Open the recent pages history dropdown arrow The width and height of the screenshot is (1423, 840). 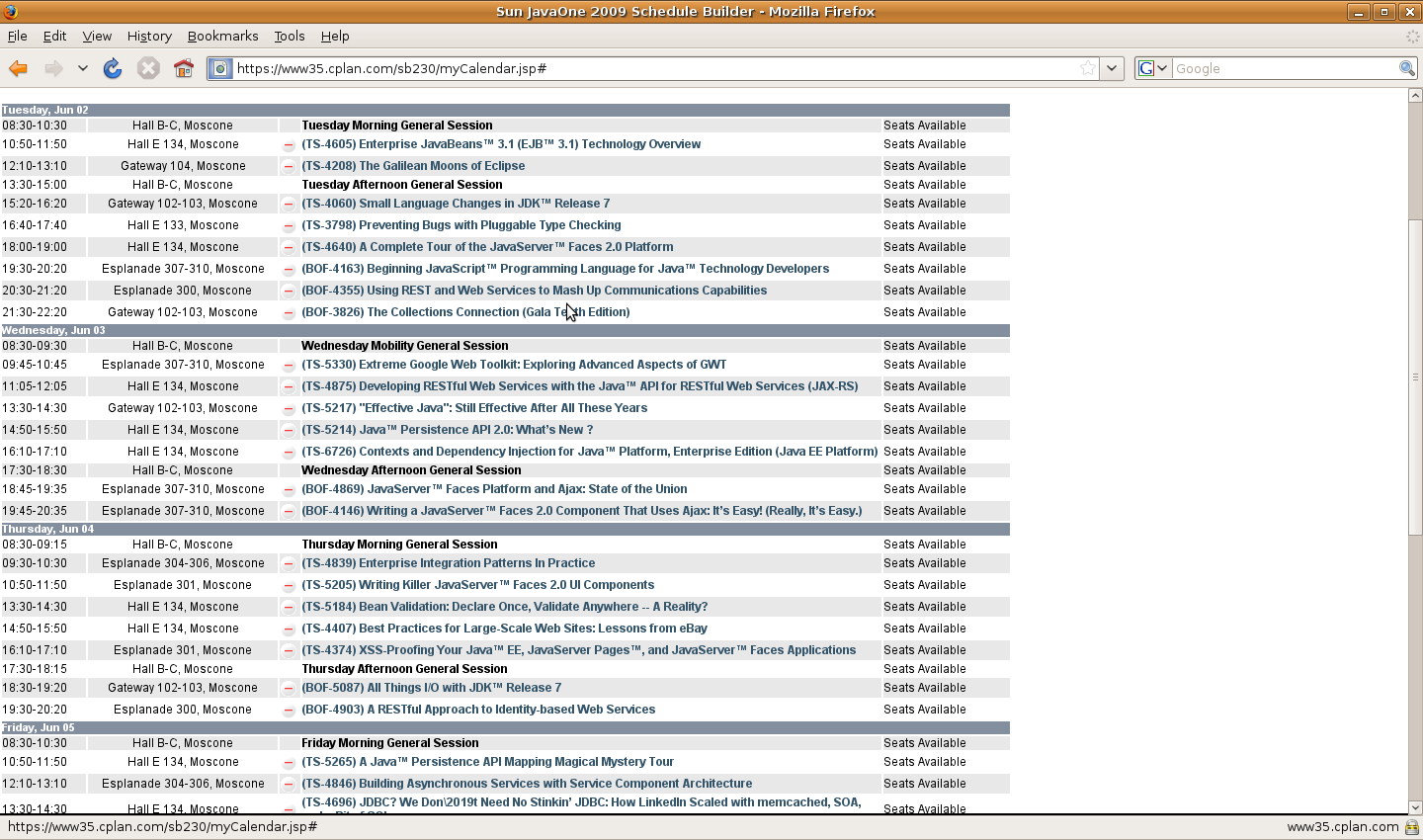(x=83, y=68)
